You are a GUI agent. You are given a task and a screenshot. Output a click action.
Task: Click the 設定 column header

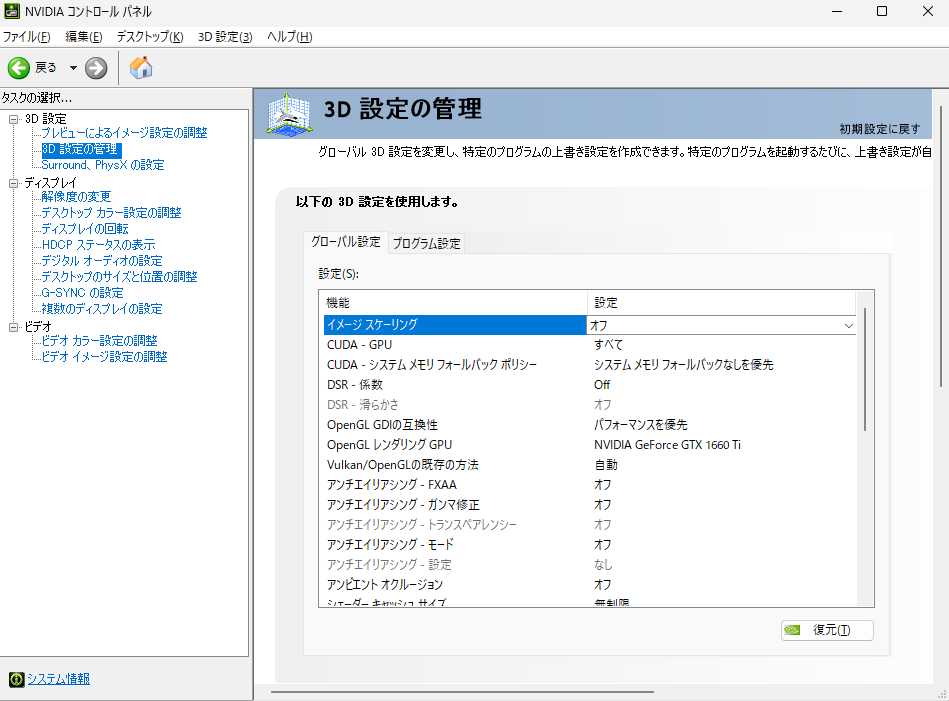click(x=721, y=303)
